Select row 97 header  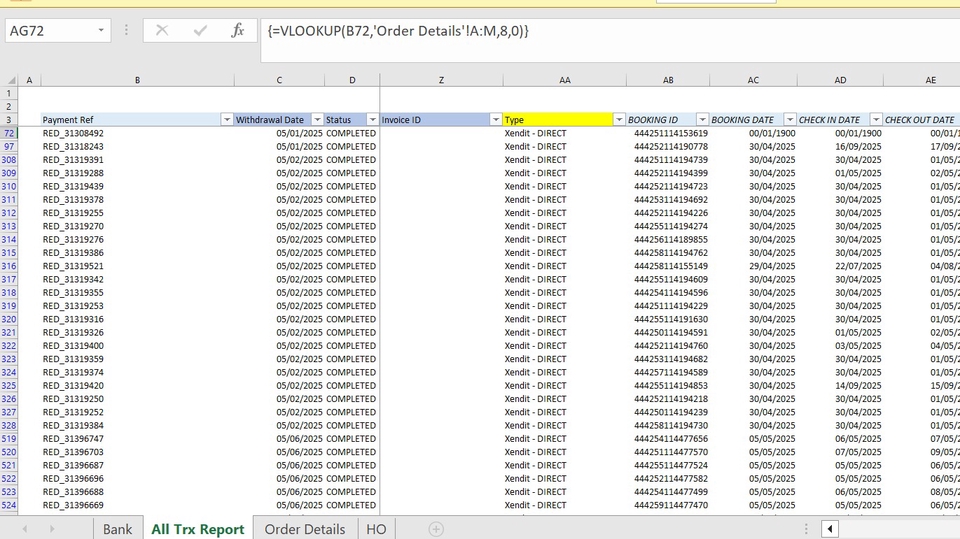pyautogui.click(x=9, y=146)
